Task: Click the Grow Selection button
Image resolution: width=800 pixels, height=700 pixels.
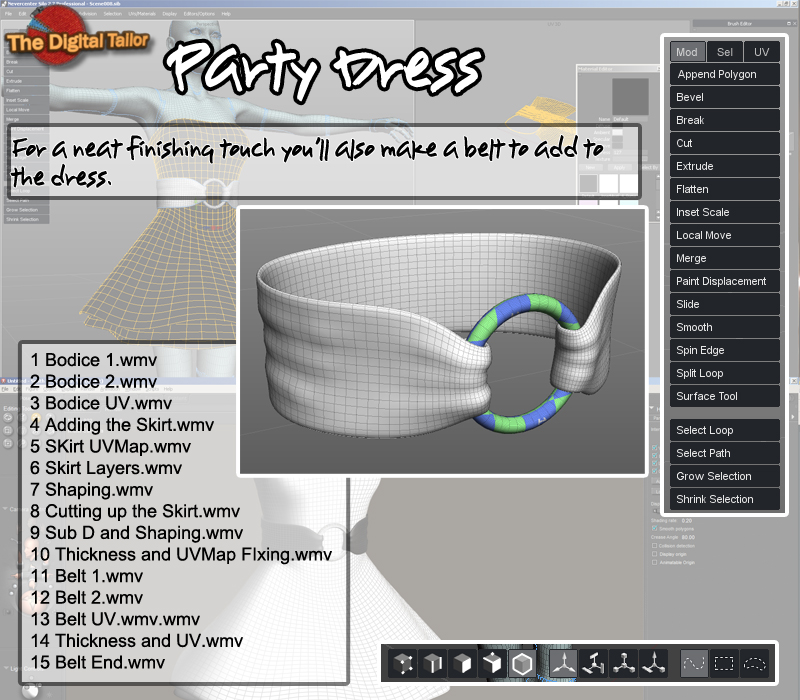Action: pyautogui.click(x=724, y=476)
